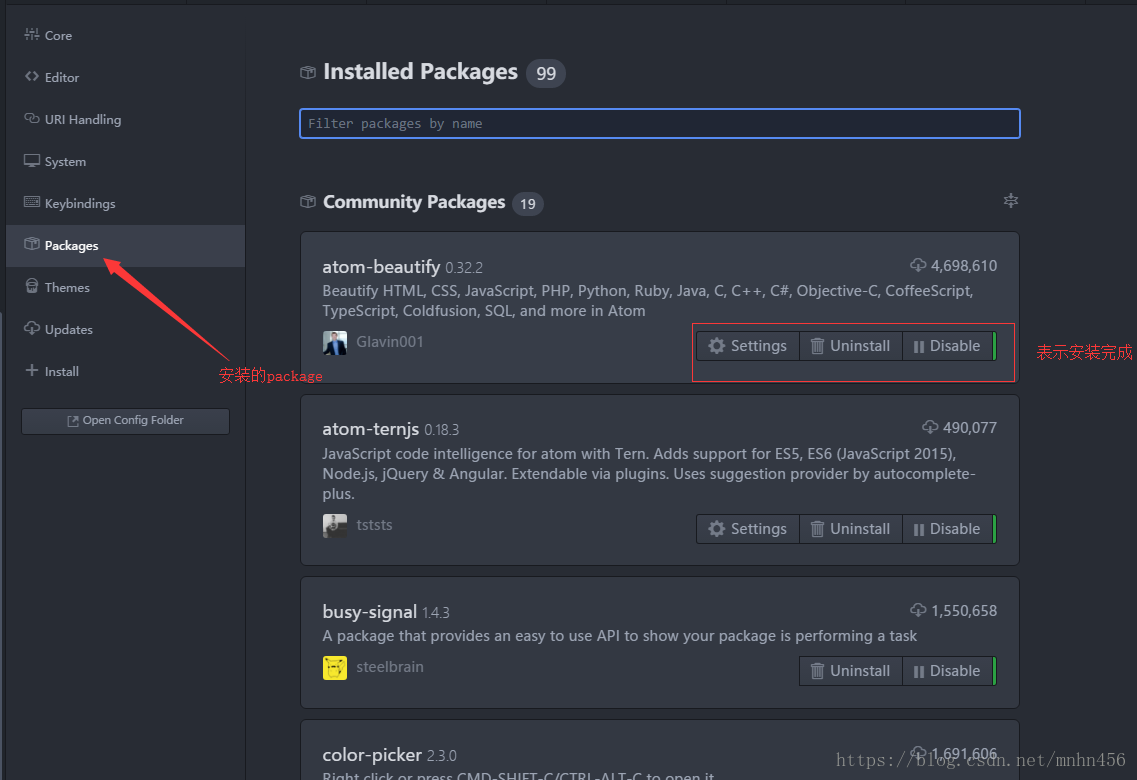Click the Keybindings keyboard icon
The image size is (1137, 780).
click(31, 202)
